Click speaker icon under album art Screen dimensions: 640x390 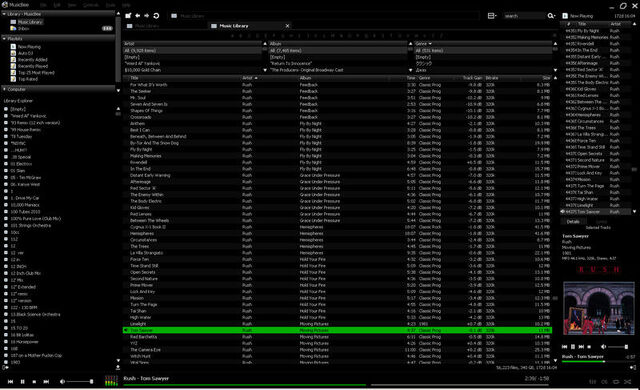(603, 347)
